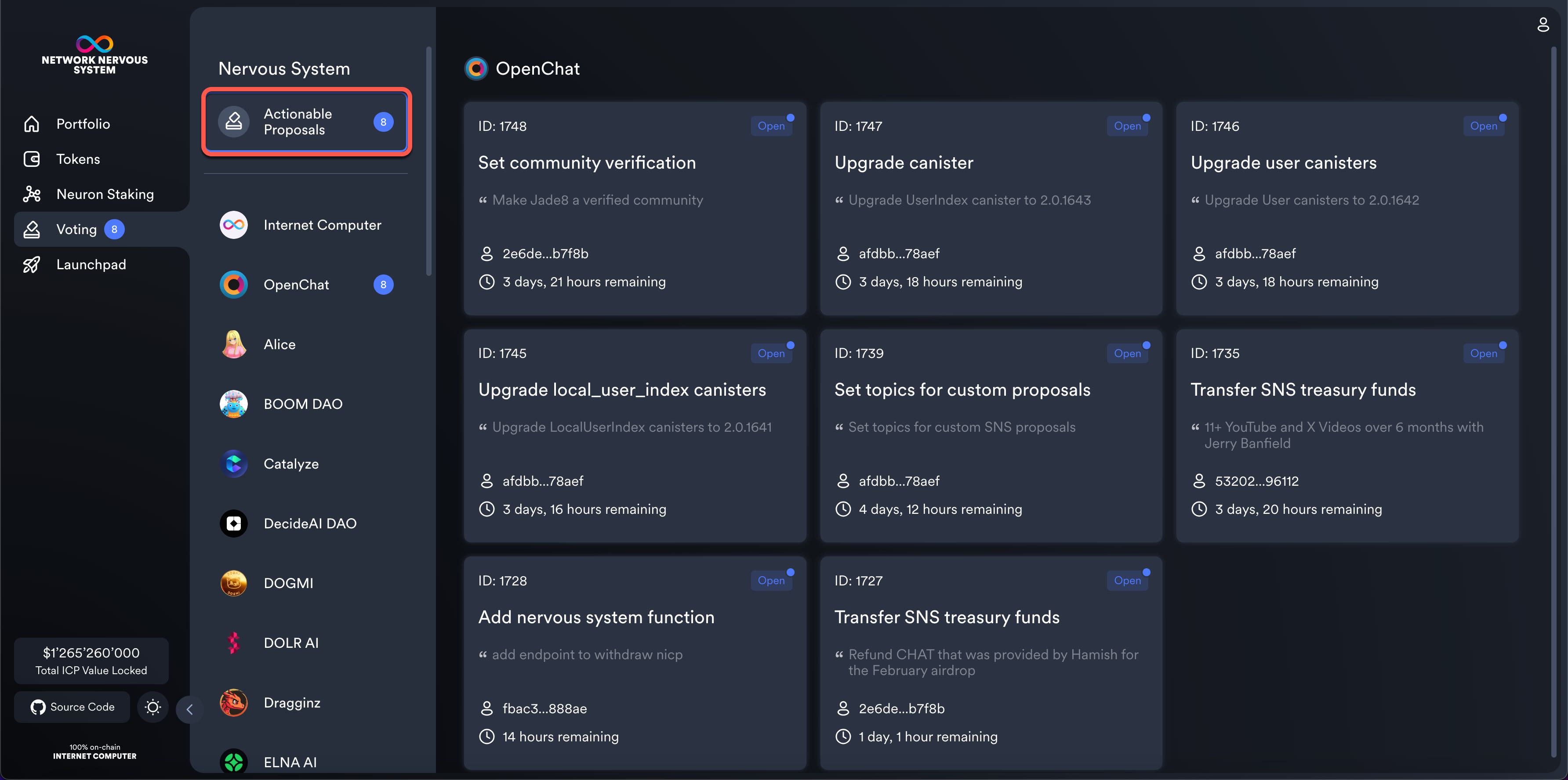Navigate to Launchpad
Screen dimensions: 1568x780
(x=91, y=265)
